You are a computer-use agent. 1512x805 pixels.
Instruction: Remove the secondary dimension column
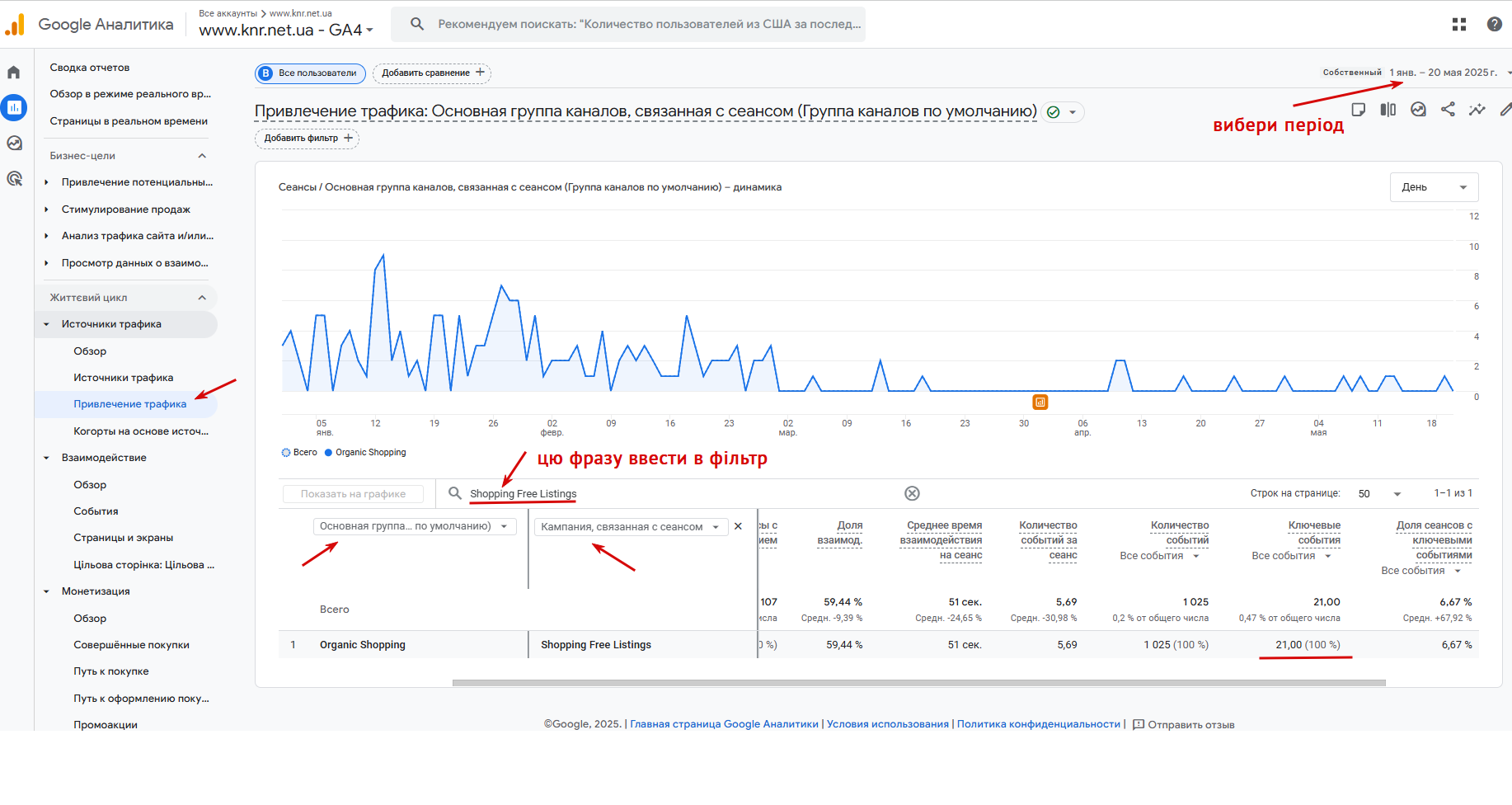(x=738, y=526)
